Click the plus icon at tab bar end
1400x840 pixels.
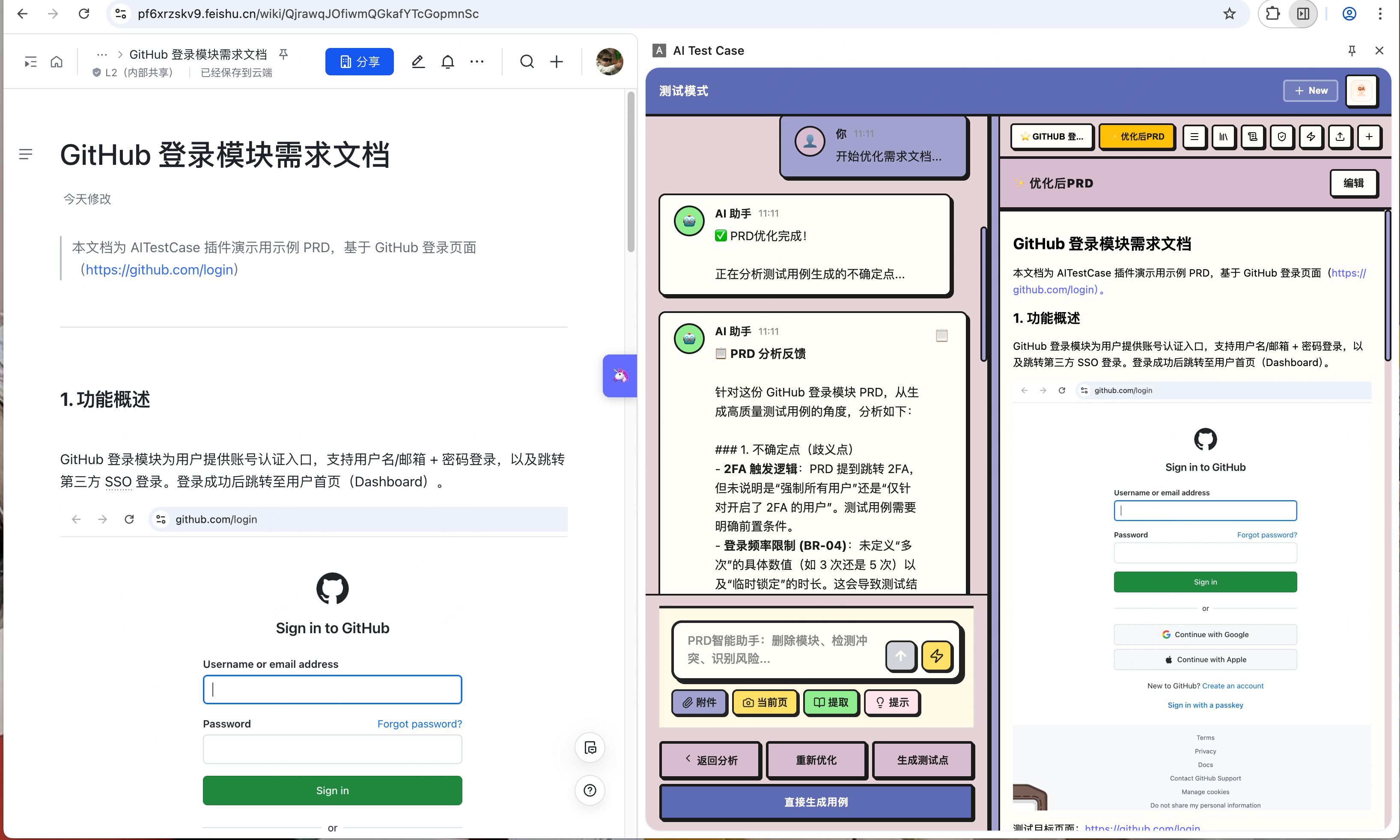tap(1369, 137)
